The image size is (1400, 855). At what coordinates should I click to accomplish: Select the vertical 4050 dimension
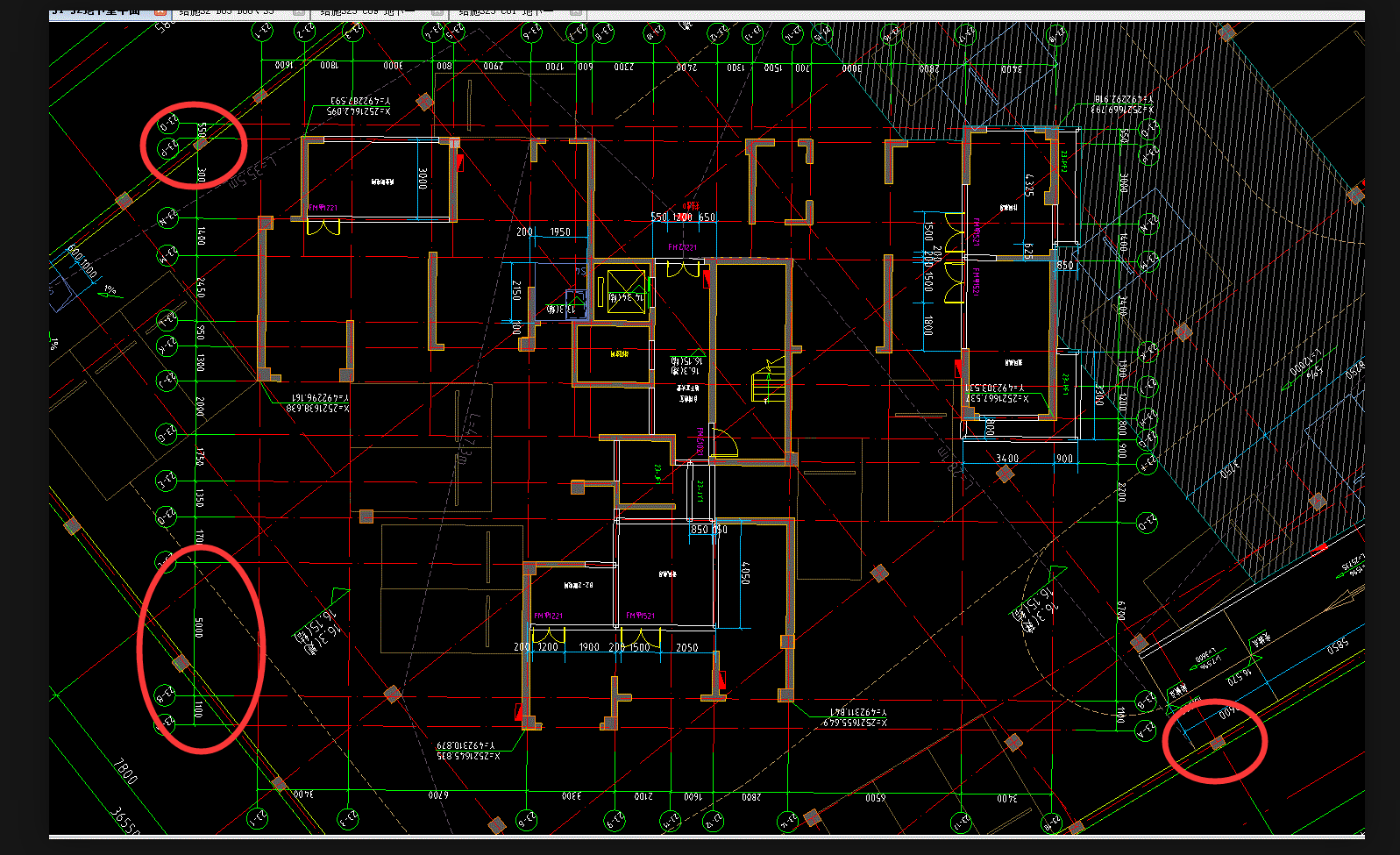[745, 574]
